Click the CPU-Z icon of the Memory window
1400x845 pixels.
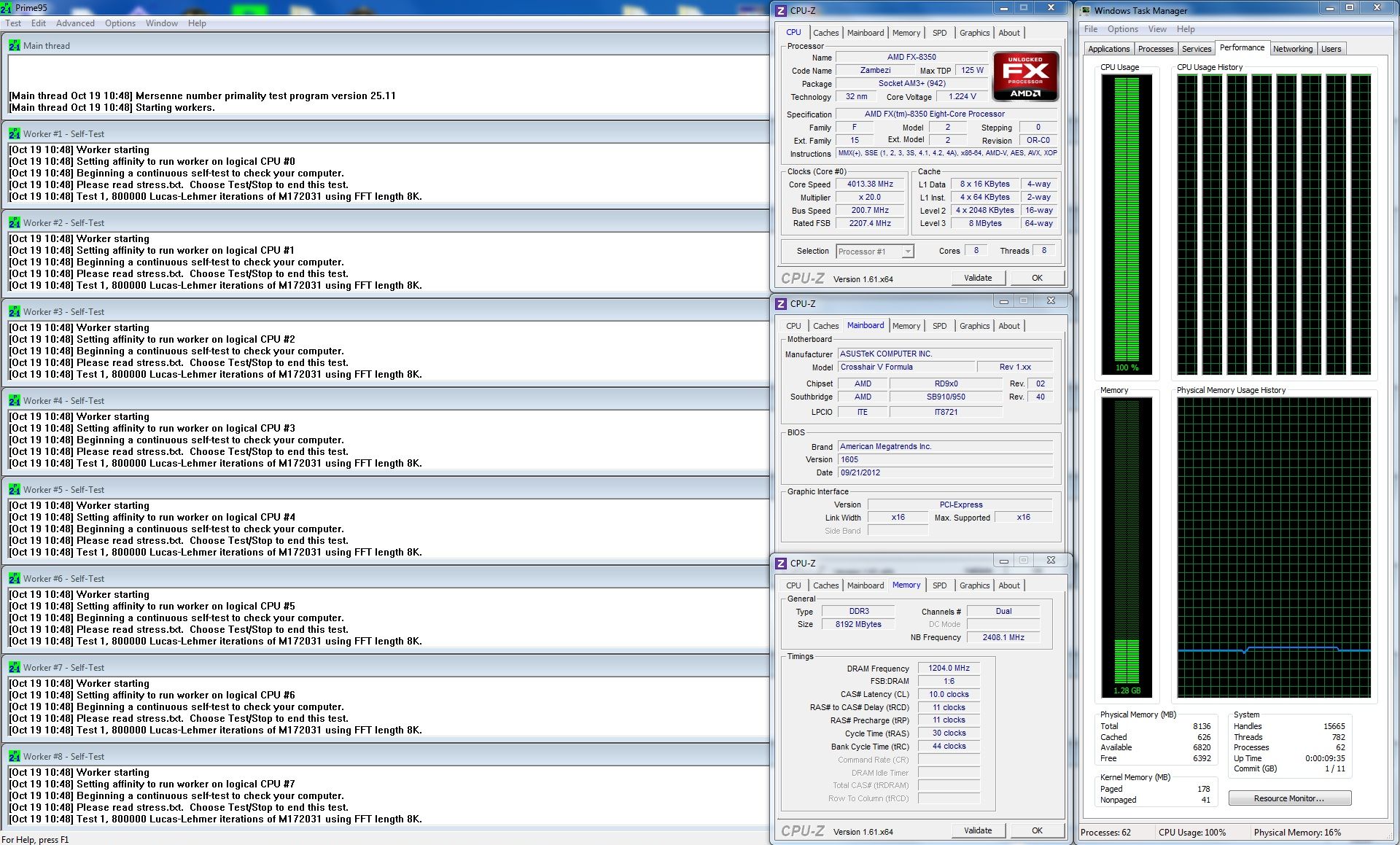pos(781,563)
